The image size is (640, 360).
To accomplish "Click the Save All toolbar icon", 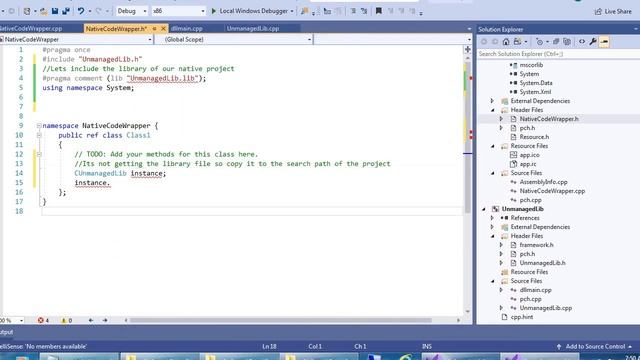I will 66,11.
